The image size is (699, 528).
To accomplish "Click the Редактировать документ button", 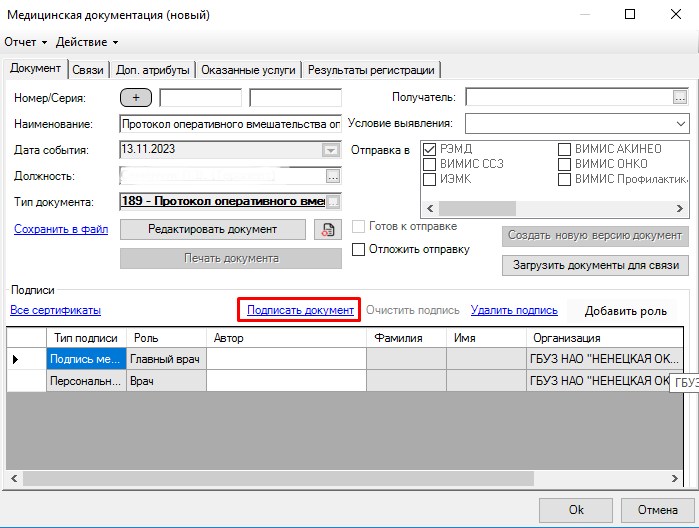I will point(213,229).
